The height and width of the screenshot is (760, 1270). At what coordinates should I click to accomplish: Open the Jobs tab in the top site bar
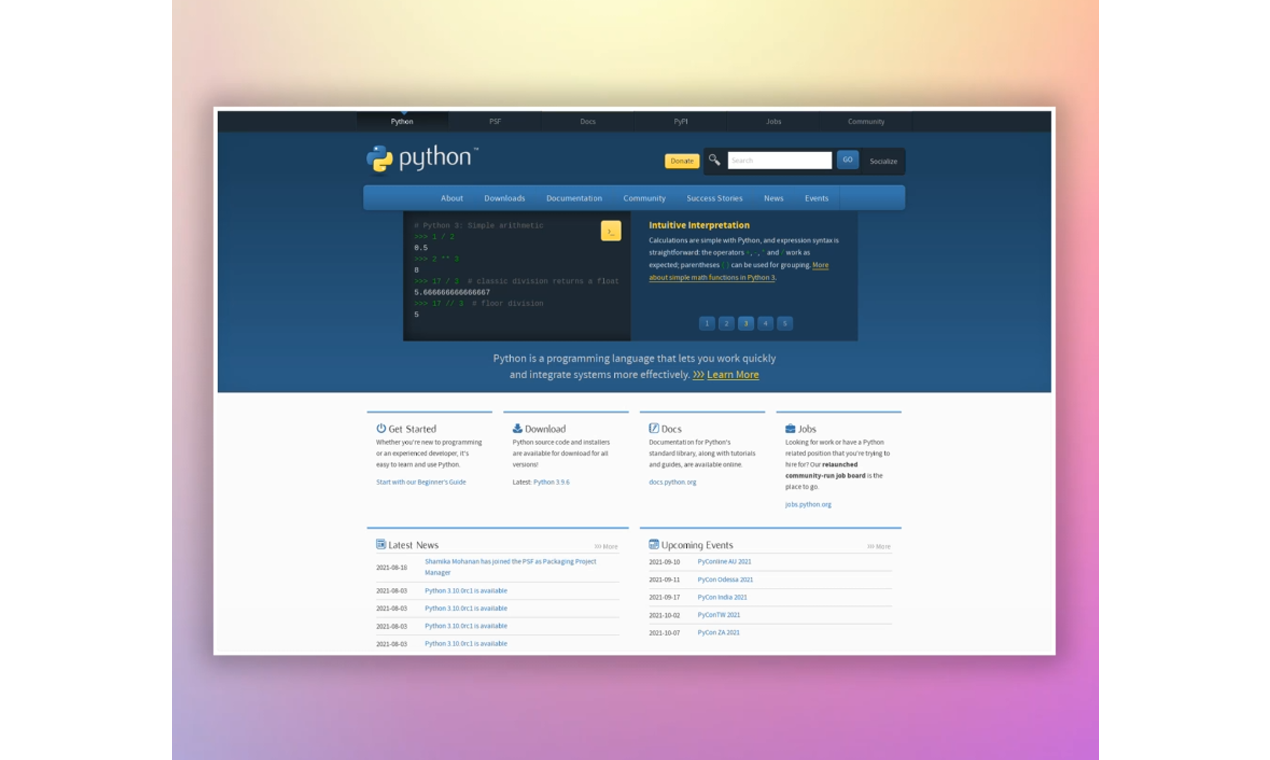774,121
